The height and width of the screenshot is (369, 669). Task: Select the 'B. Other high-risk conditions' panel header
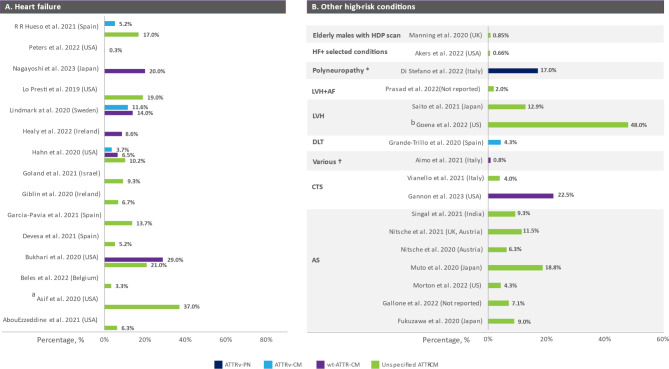(x=485, y=7)
